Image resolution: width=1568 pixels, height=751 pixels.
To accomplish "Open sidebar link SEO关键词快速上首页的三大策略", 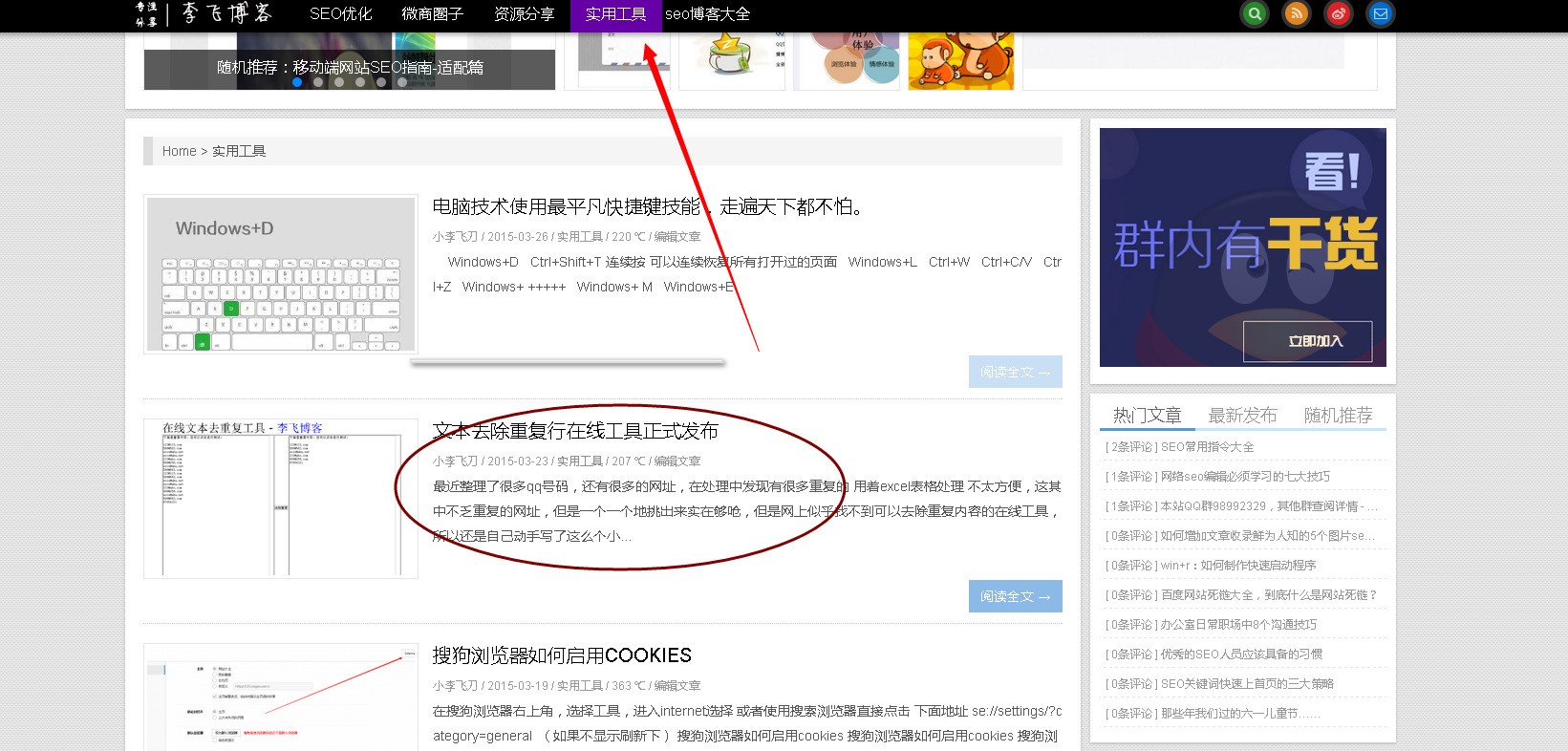I will [x=1247, y=684].
